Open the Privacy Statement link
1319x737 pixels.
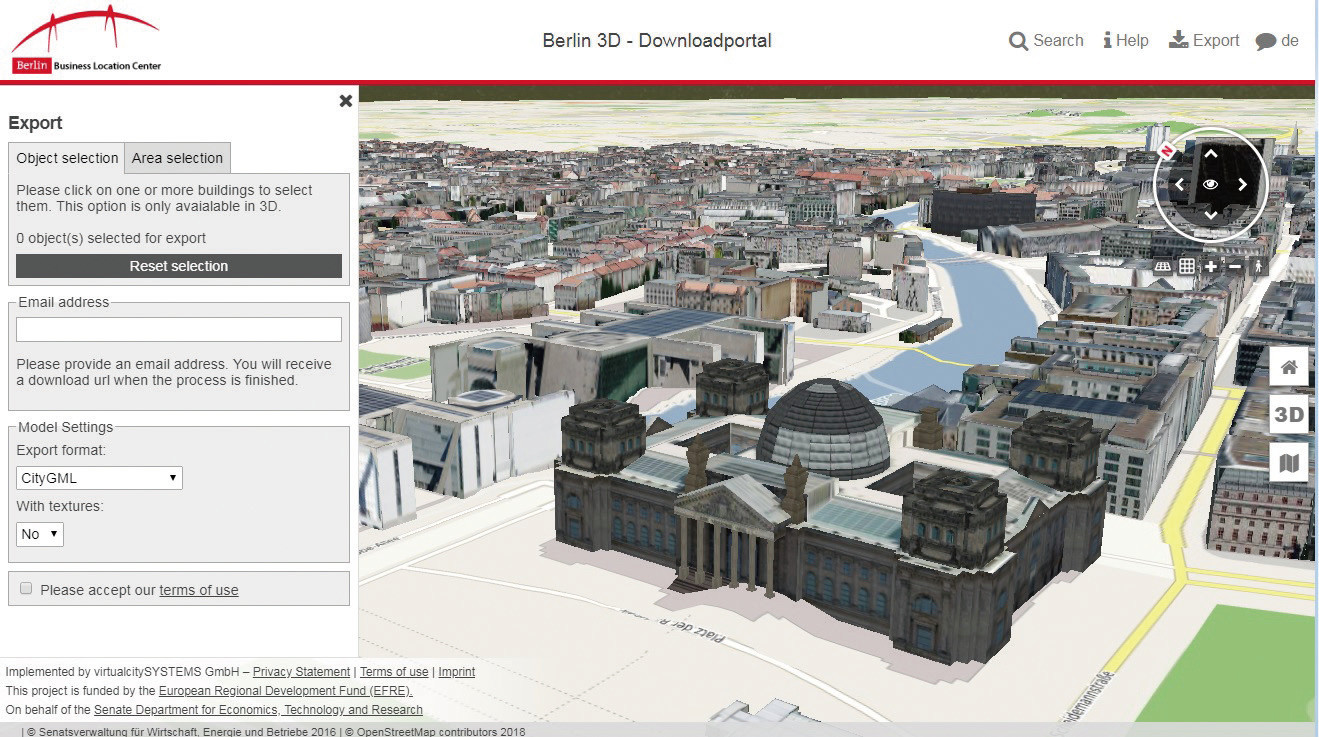tap(301, 672)
